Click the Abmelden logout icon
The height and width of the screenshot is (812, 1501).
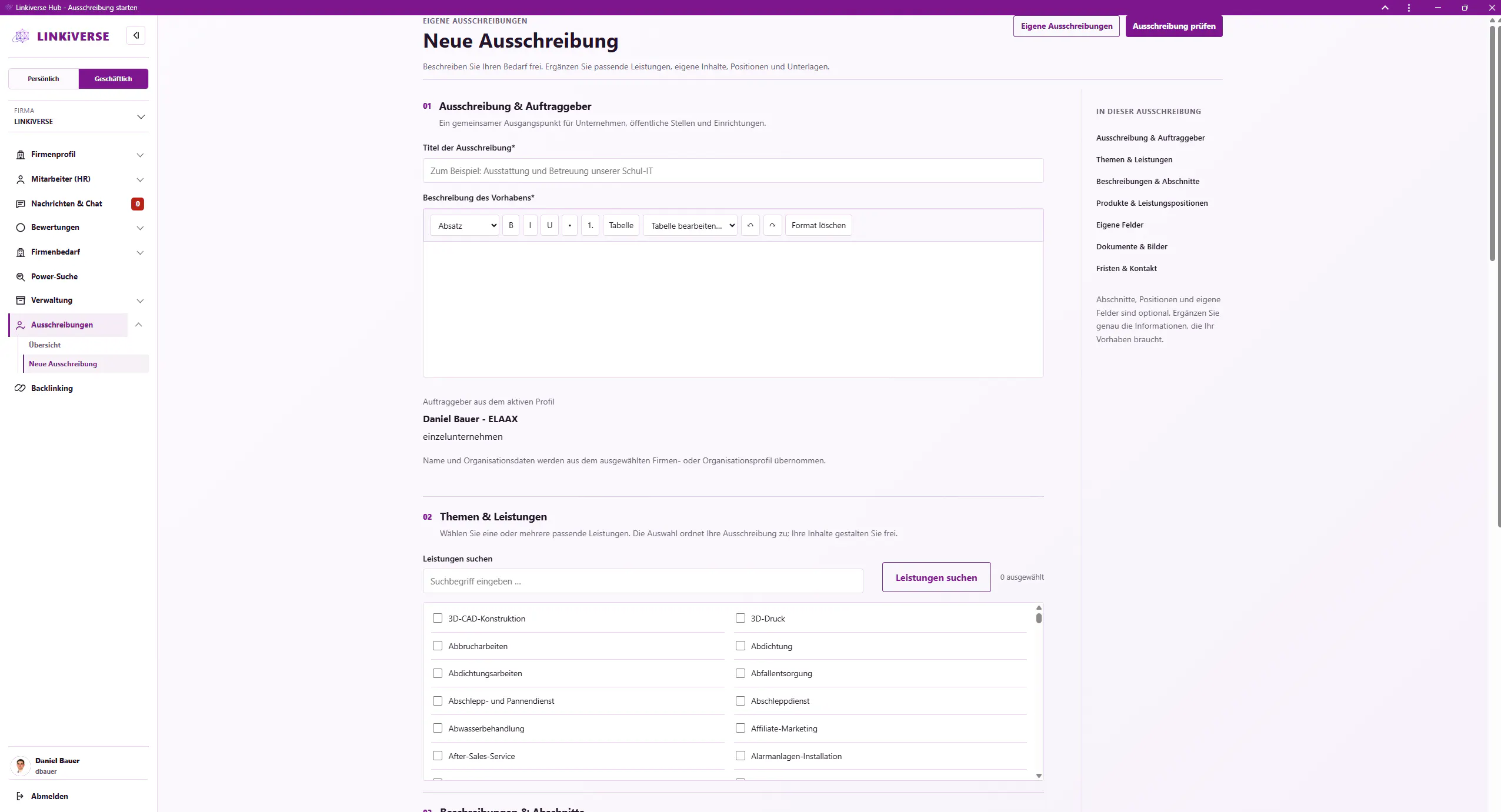[20, 796]
